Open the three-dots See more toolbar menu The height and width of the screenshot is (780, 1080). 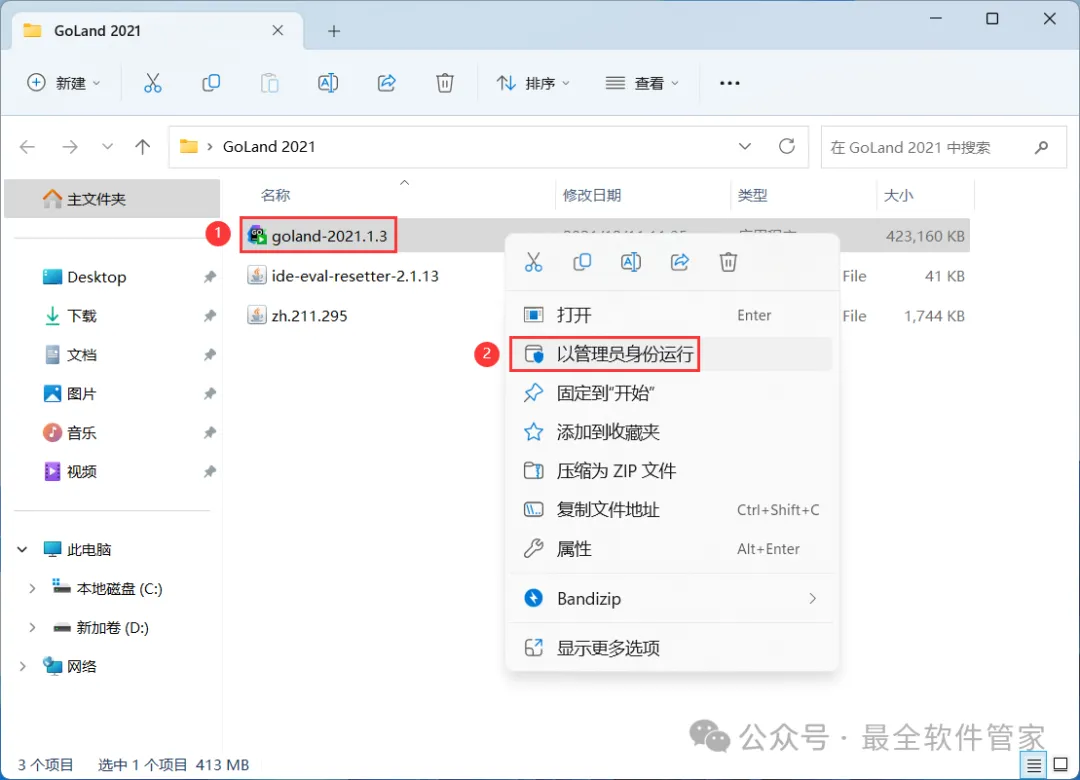(x=729, y=83)
